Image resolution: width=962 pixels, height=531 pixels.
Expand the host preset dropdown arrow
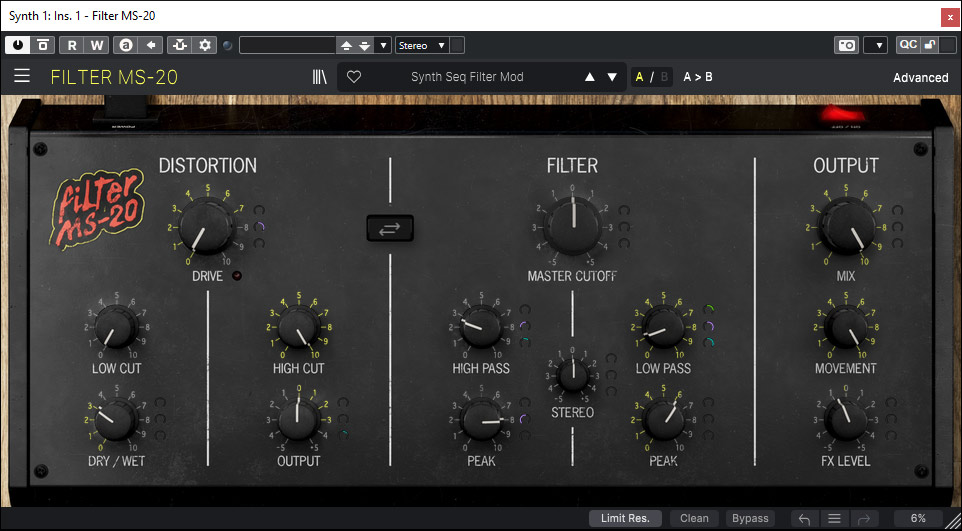pyautogui.click(x=383, y=45)
